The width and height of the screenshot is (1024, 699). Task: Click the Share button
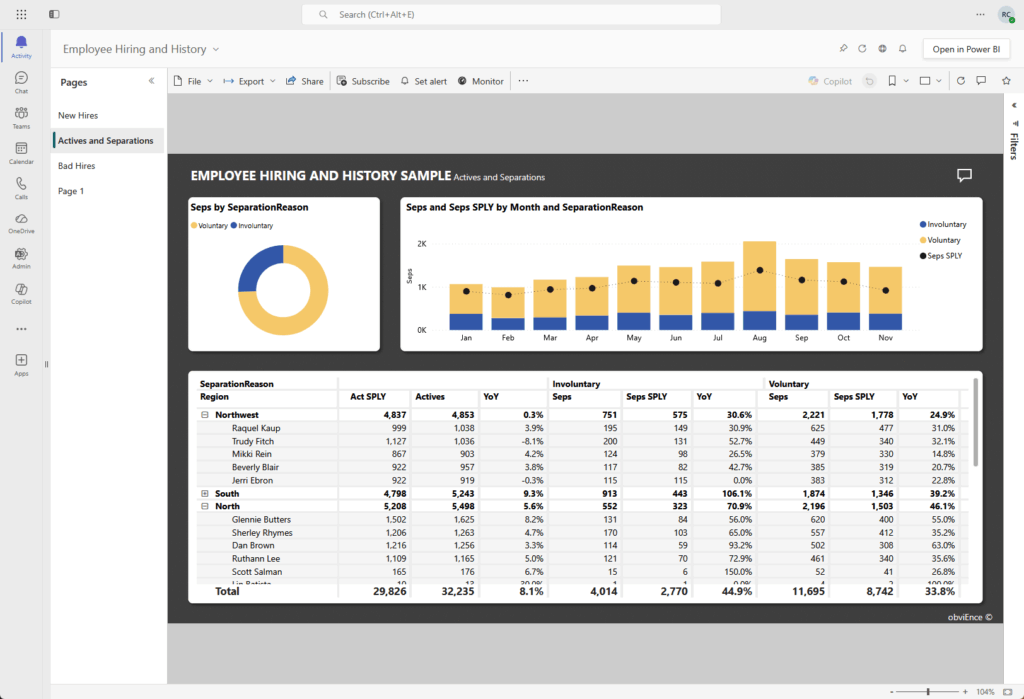point(304,81)
